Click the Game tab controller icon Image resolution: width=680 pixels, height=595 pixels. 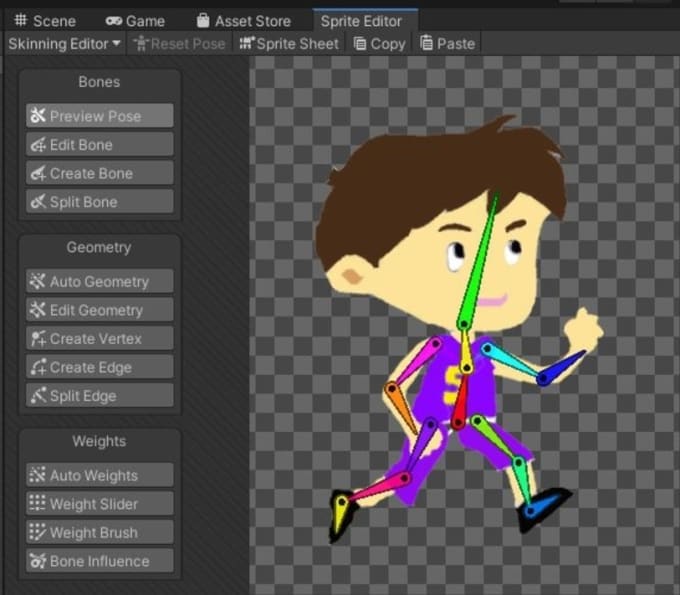[x=114, y=21]
